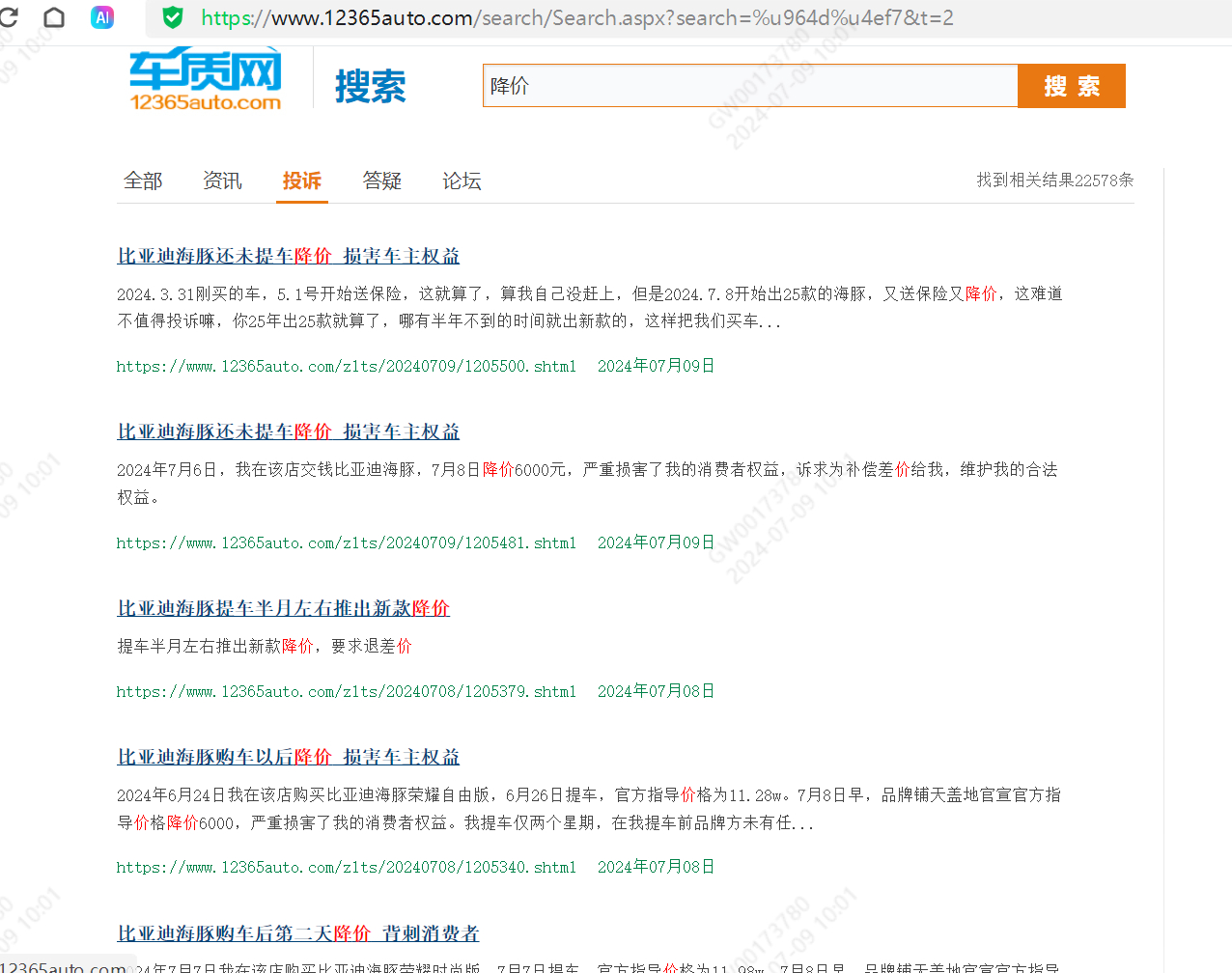1232x973 pixels.
Task: Click the browser reload icon
Action: coord(8,17)
